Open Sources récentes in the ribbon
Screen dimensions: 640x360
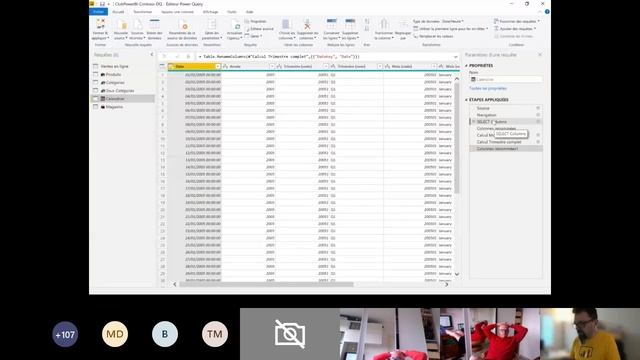137,29
